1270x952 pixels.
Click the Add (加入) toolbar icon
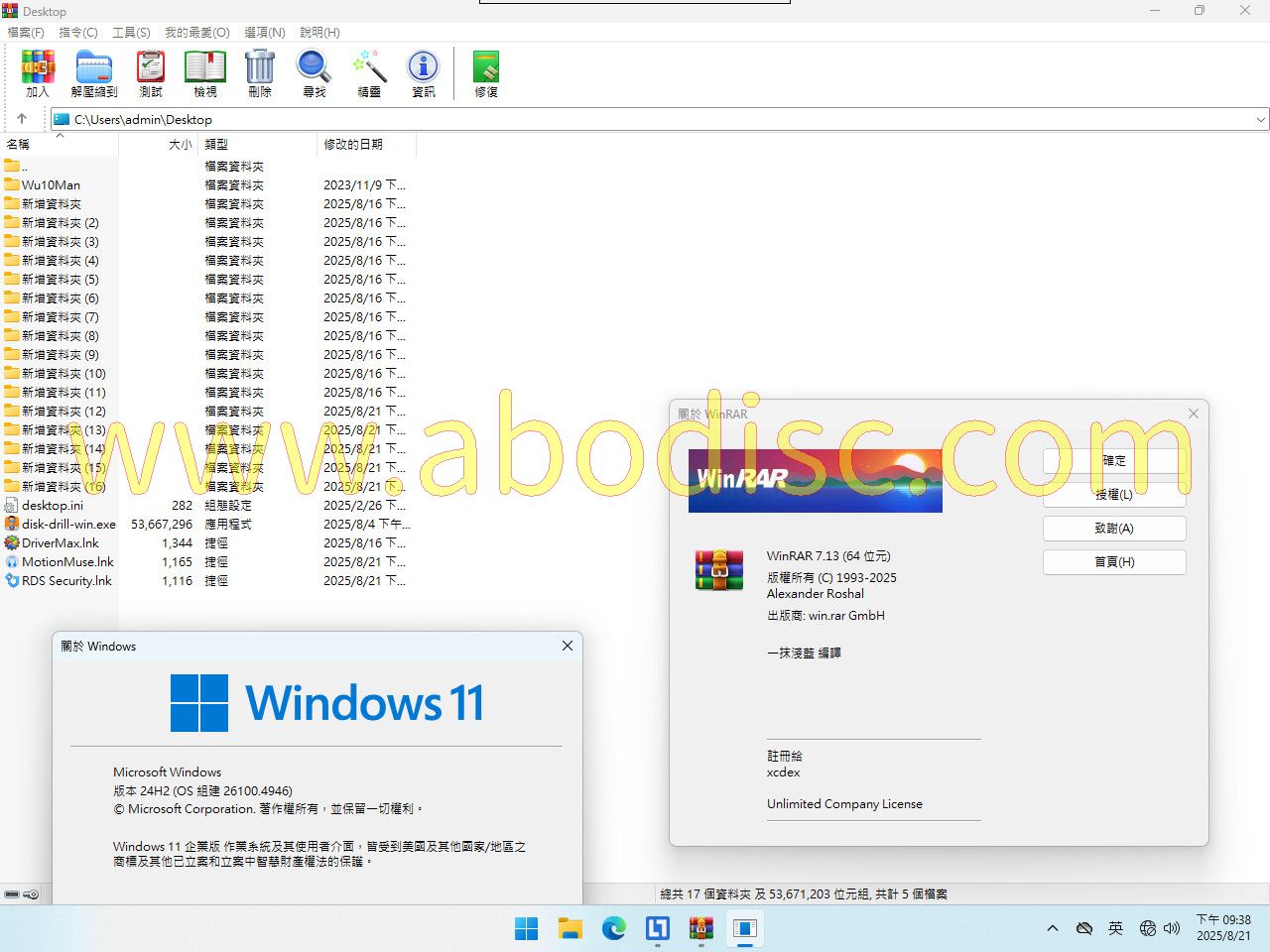pyautogui.click(x=38, y=73)
